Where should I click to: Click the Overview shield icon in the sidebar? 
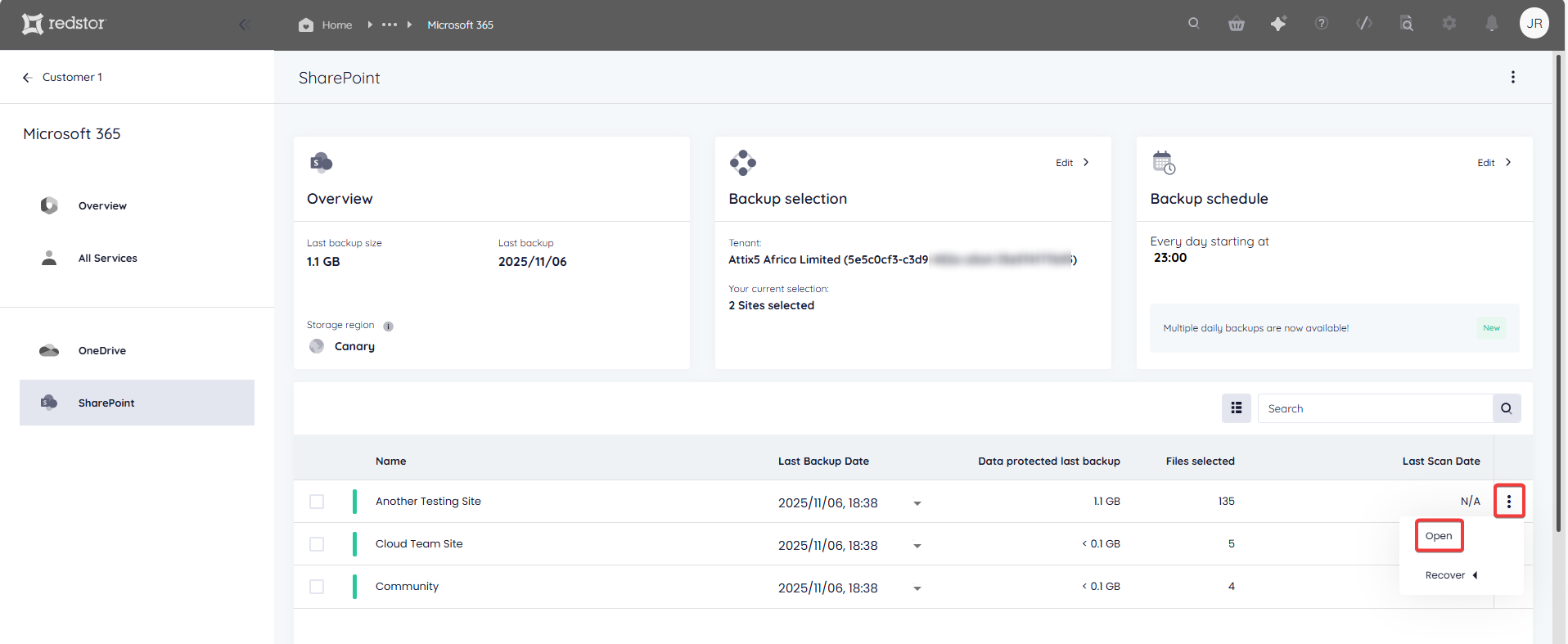[x=49, y=205]
